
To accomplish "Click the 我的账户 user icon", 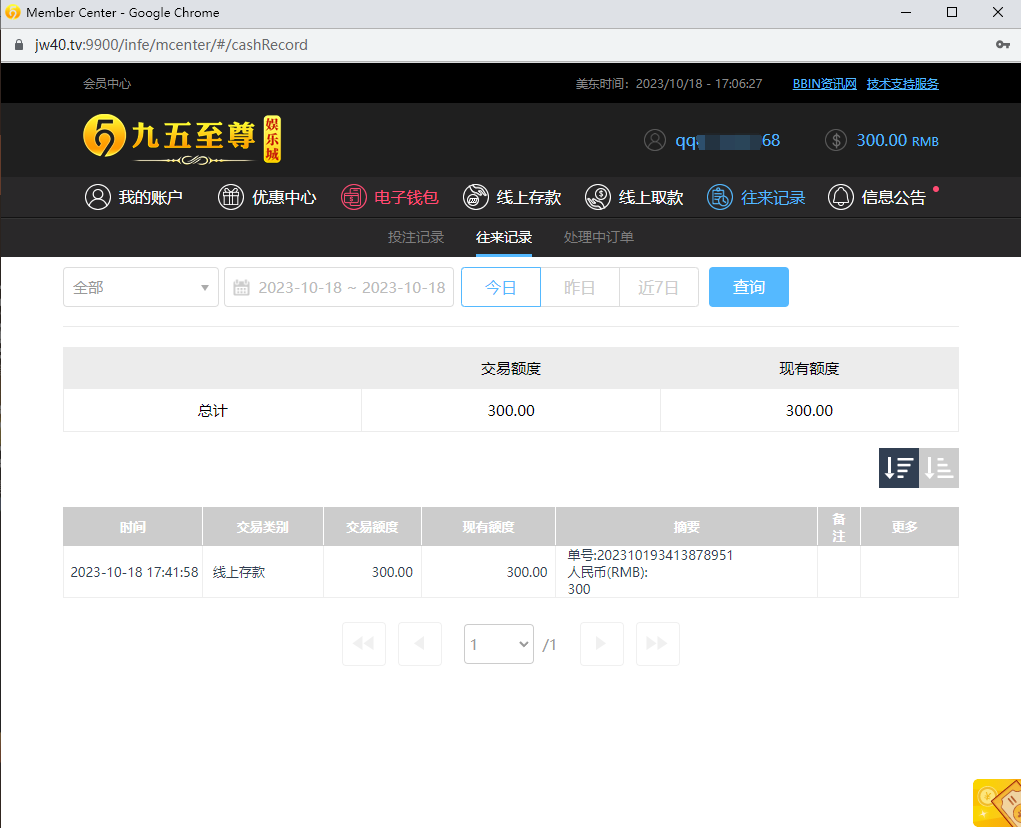I will click(x=98, y=197).
